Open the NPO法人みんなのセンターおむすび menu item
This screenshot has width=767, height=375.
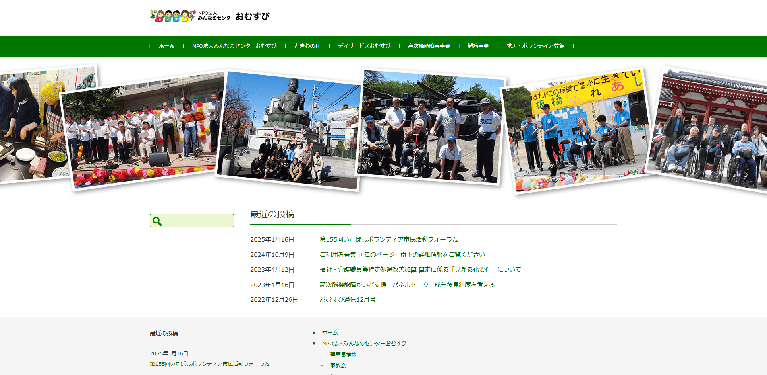click(234, 46)
